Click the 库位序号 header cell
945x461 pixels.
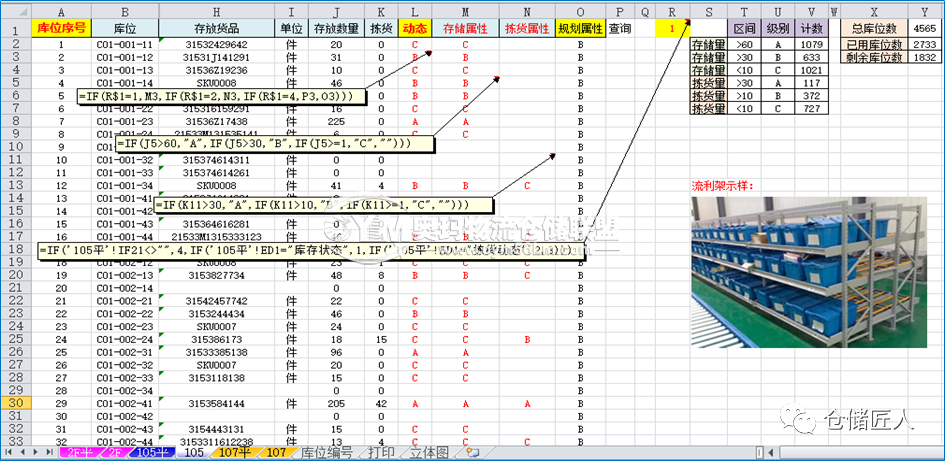[61, 28]
